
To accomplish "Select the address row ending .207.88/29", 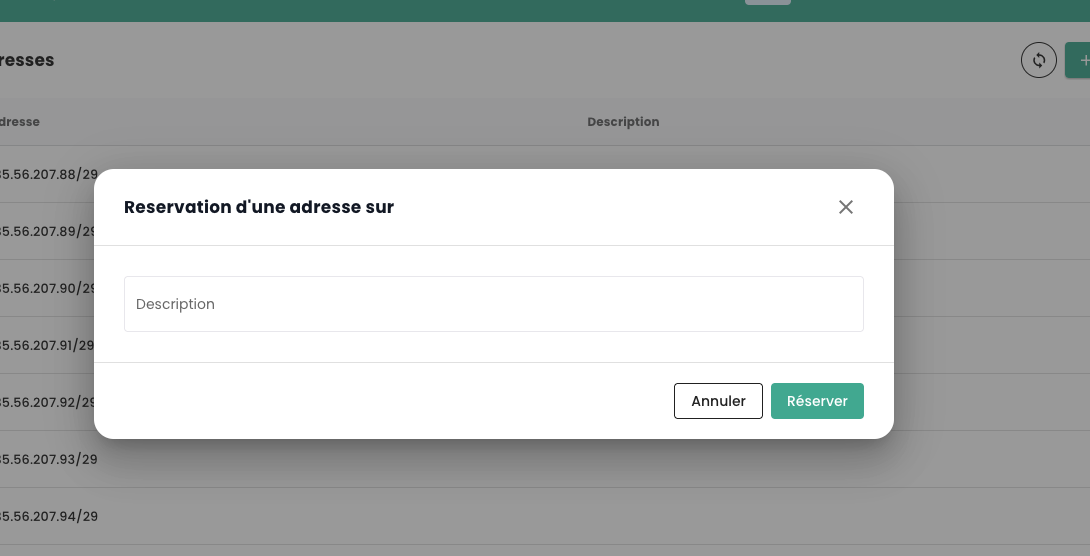I will point(50,174).
